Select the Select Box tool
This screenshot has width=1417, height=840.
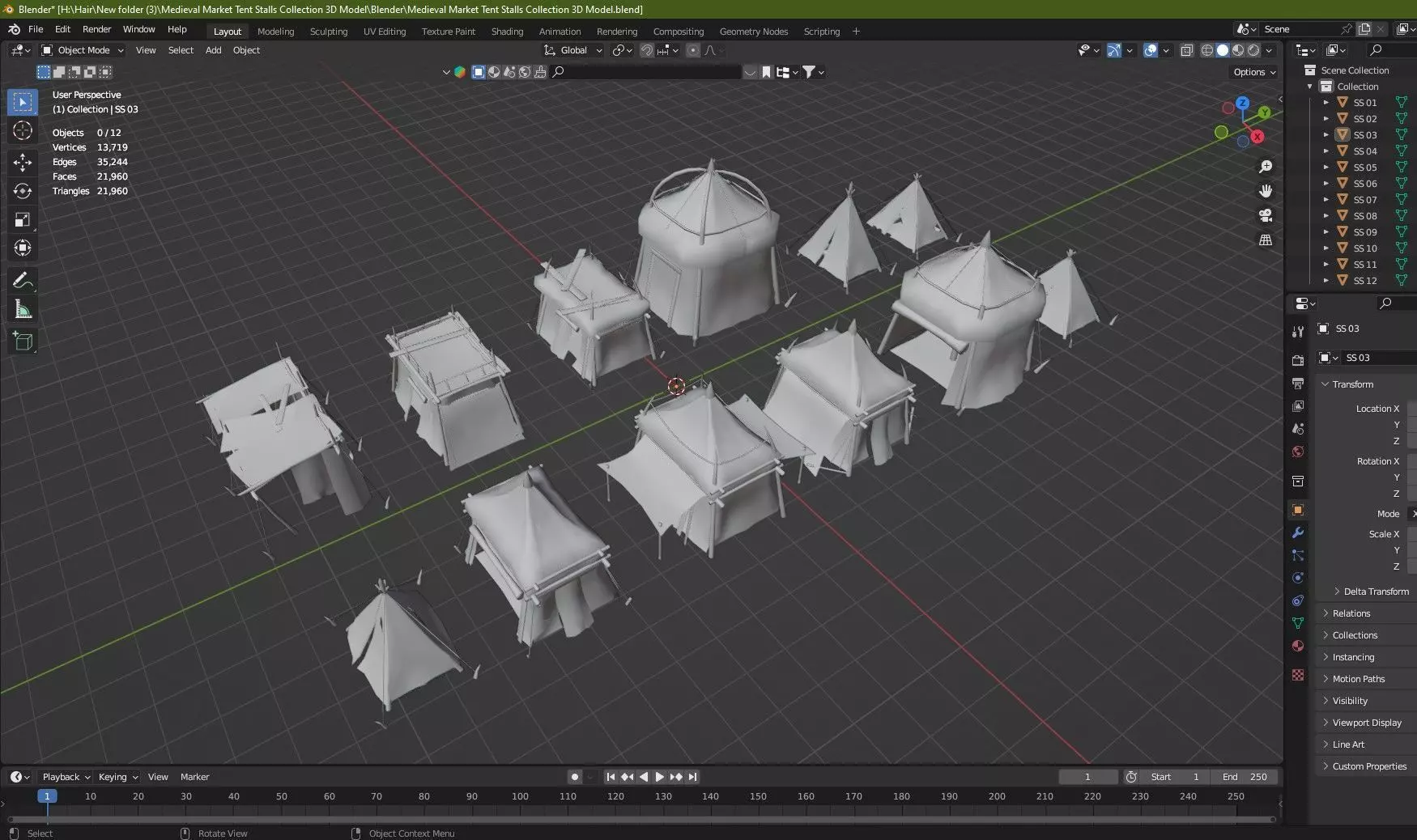point(23,102)
